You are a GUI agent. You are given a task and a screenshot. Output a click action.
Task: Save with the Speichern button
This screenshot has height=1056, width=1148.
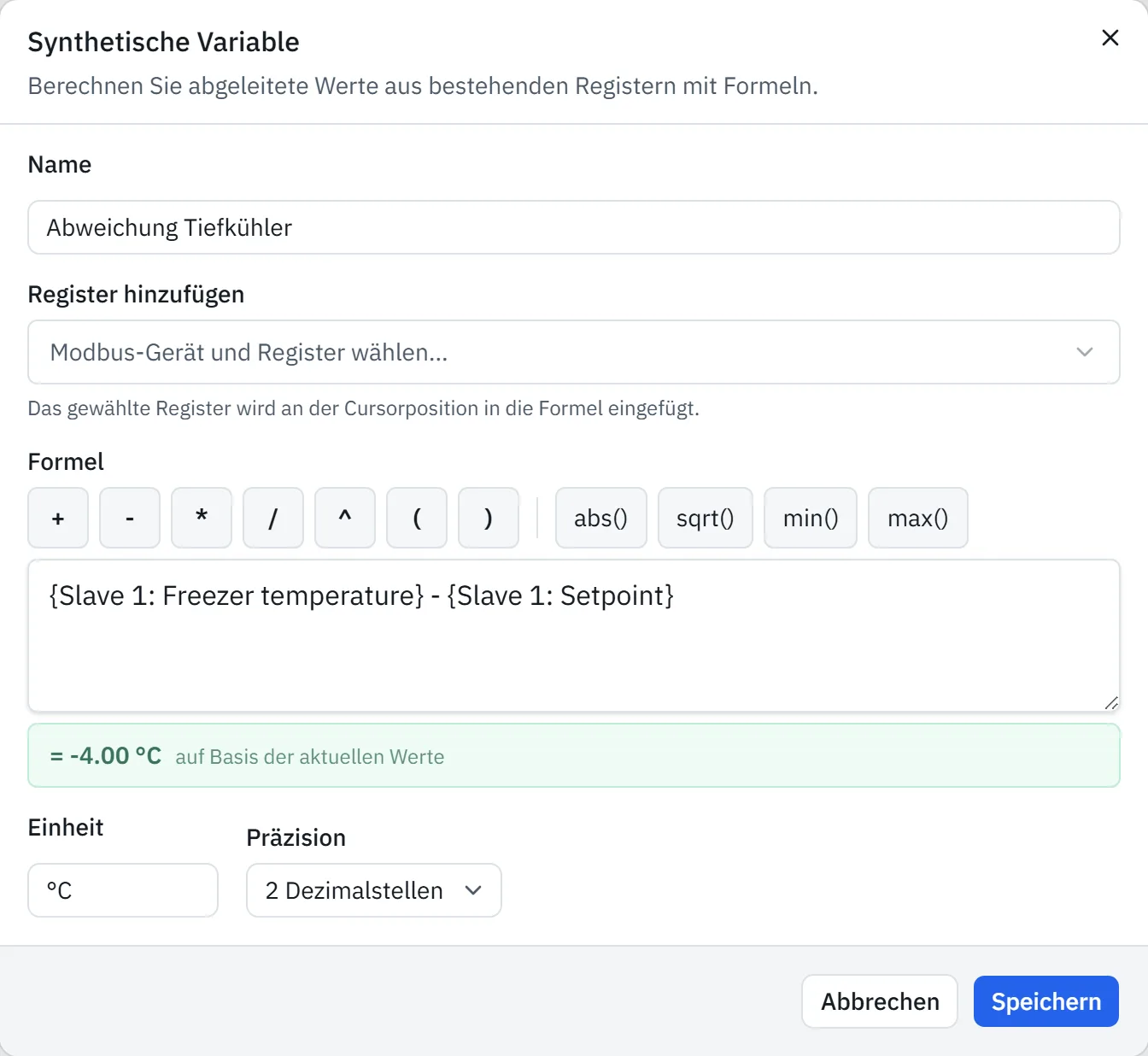pyautogui.click(x=1046, y=1001)
